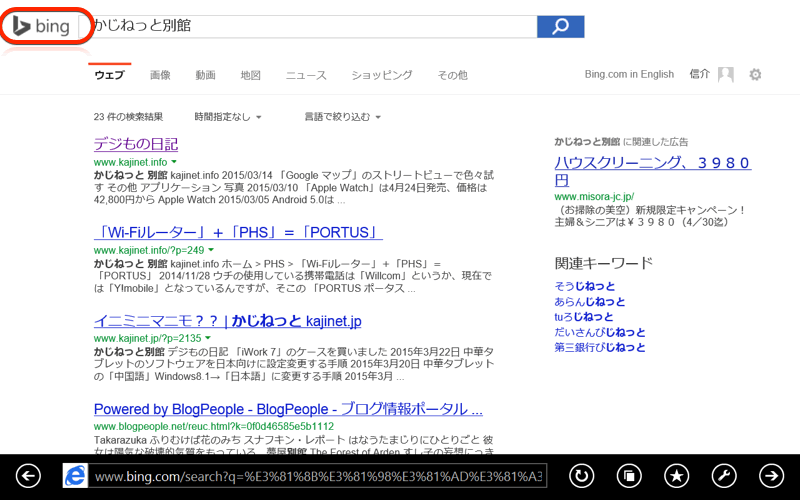Open the browser tabs button
The height and width of the screenshot is (500, 800).
click(629, 475)
